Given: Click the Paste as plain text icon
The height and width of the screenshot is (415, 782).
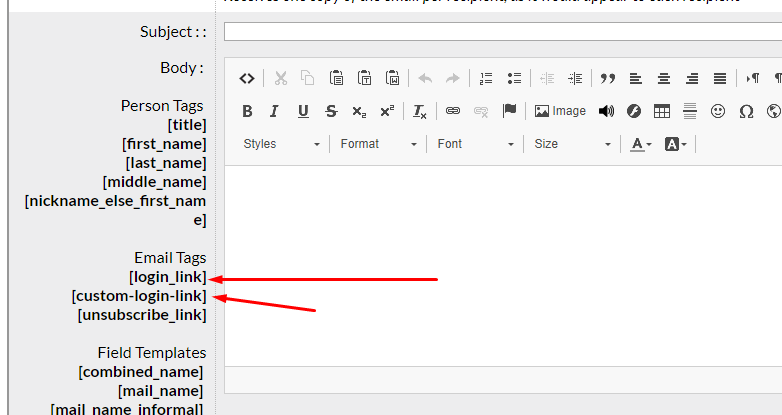Looking at the screenshot, I should pyautogui.click(x=365, y=78).
